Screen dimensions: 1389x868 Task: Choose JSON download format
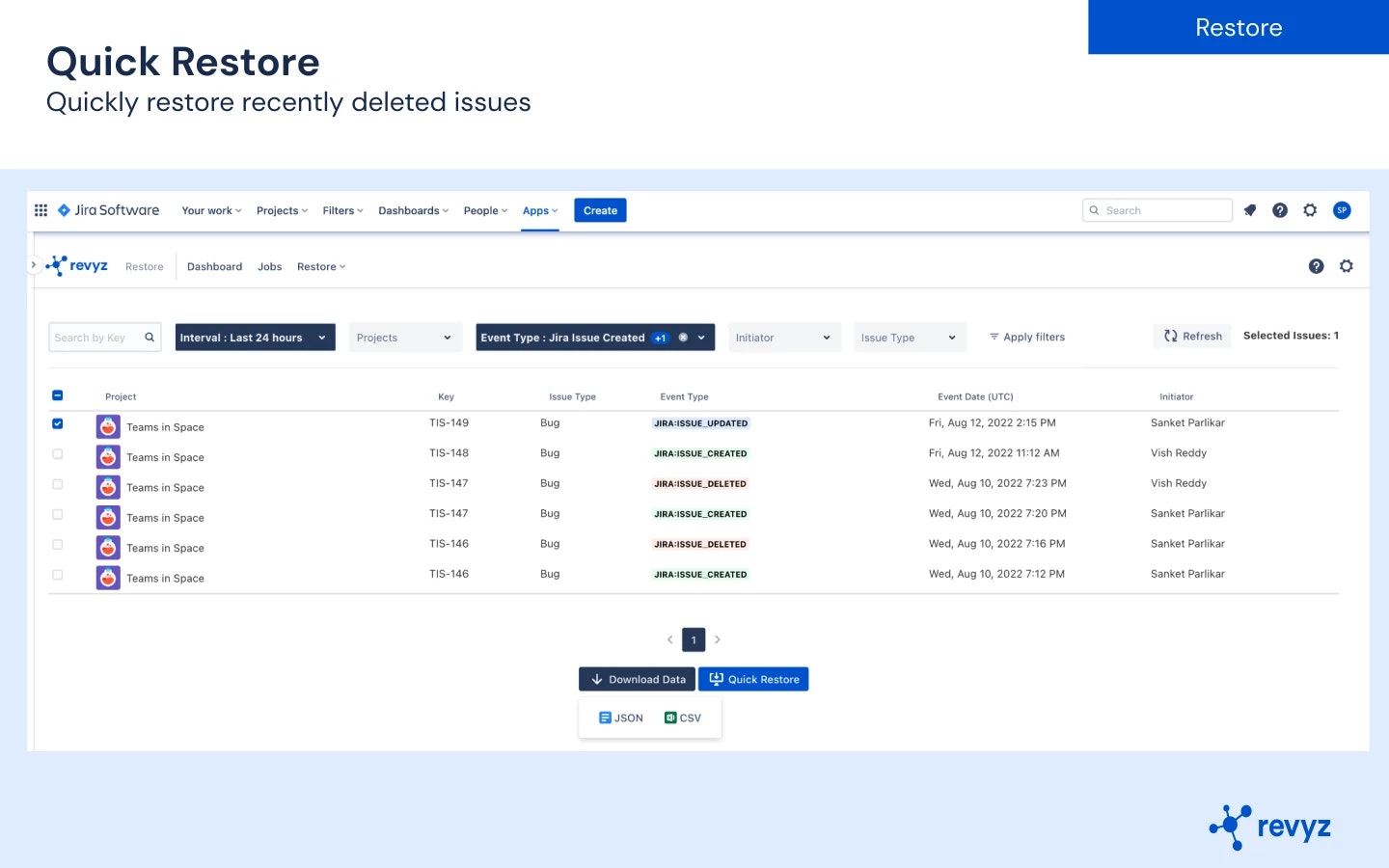click(620, 718)
